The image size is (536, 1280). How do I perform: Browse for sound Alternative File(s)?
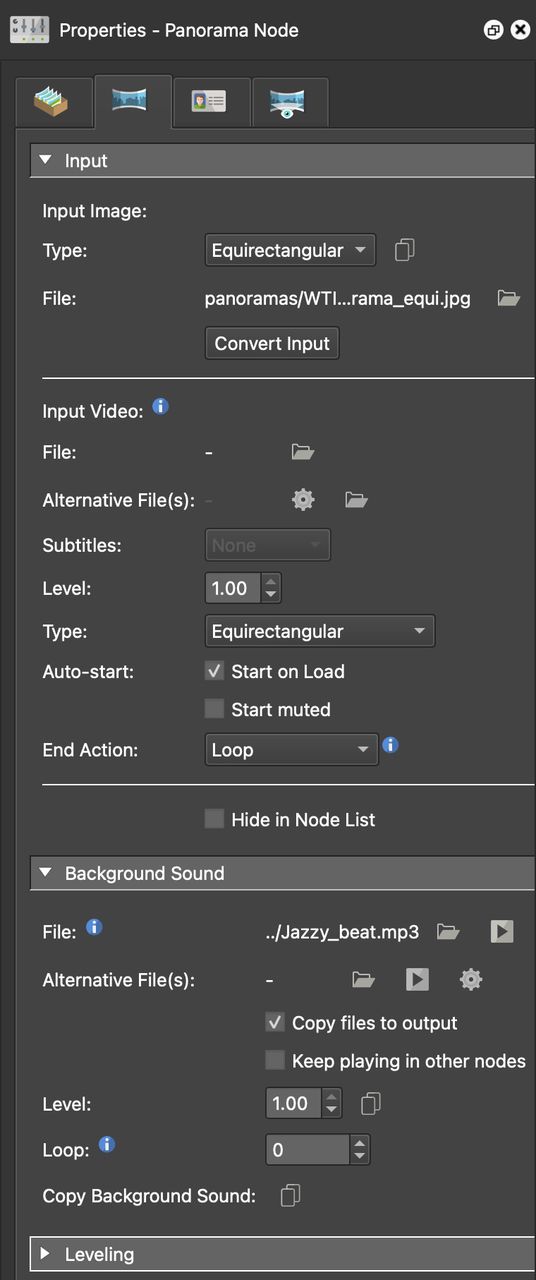364,980
